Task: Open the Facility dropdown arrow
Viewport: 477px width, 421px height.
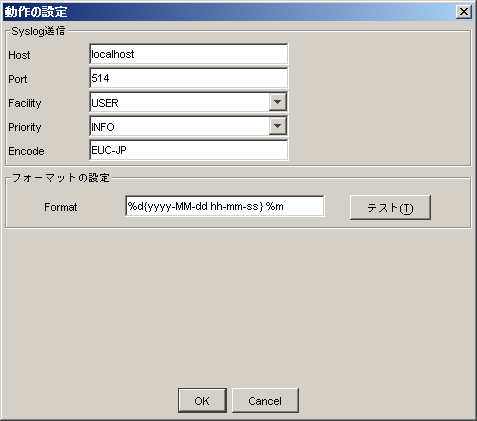Action: click(278, 102)
